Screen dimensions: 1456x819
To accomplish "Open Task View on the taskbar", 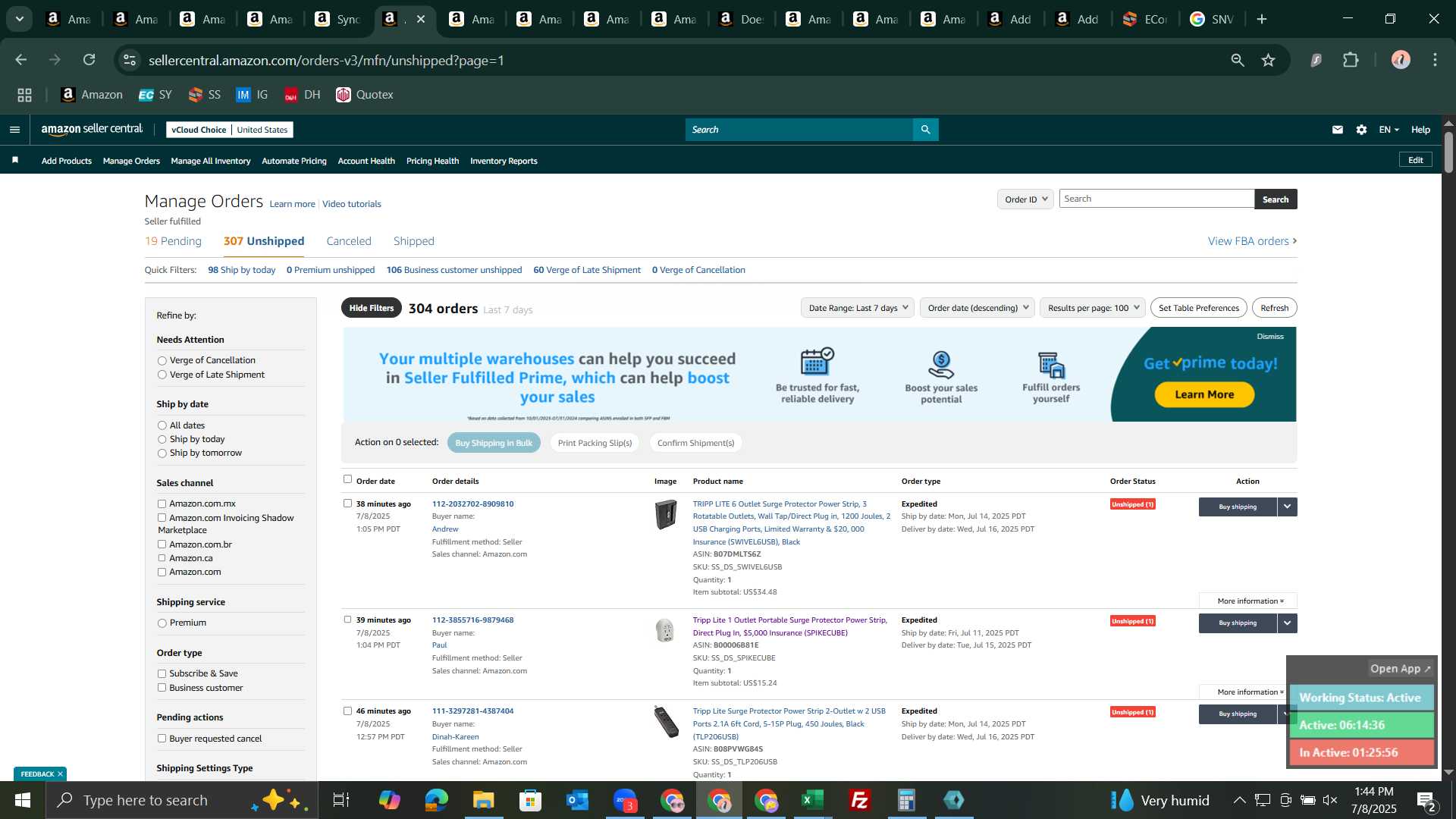I will point(341,800).
